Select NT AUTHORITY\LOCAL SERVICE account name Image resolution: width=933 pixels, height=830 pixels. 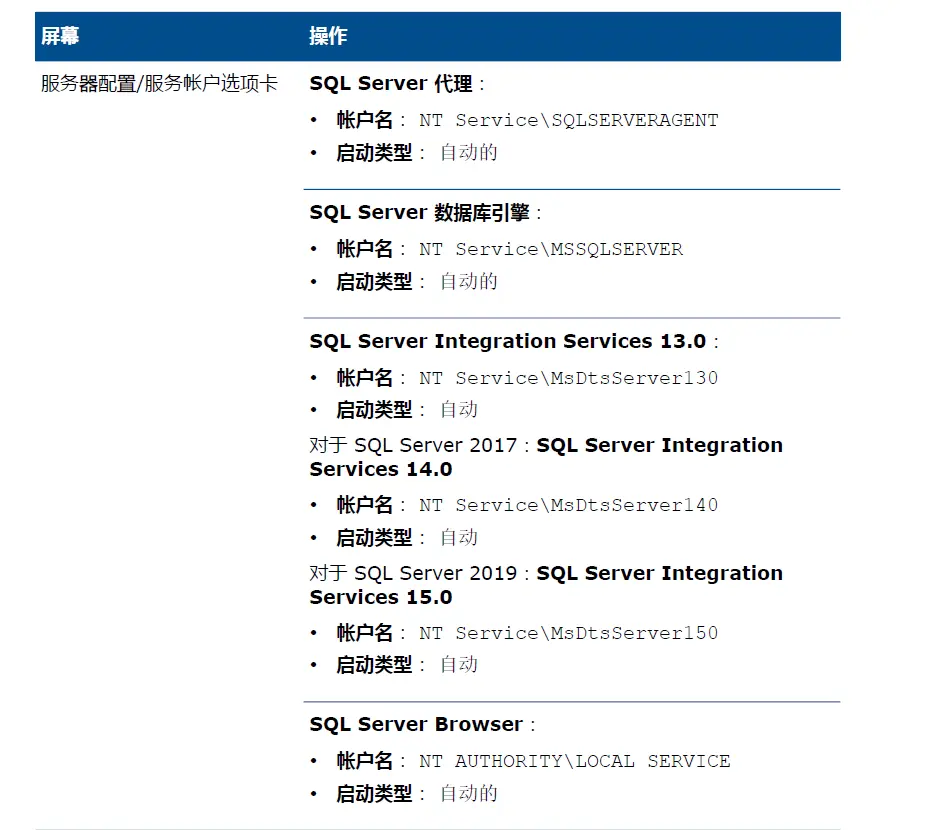pos(574,762)
